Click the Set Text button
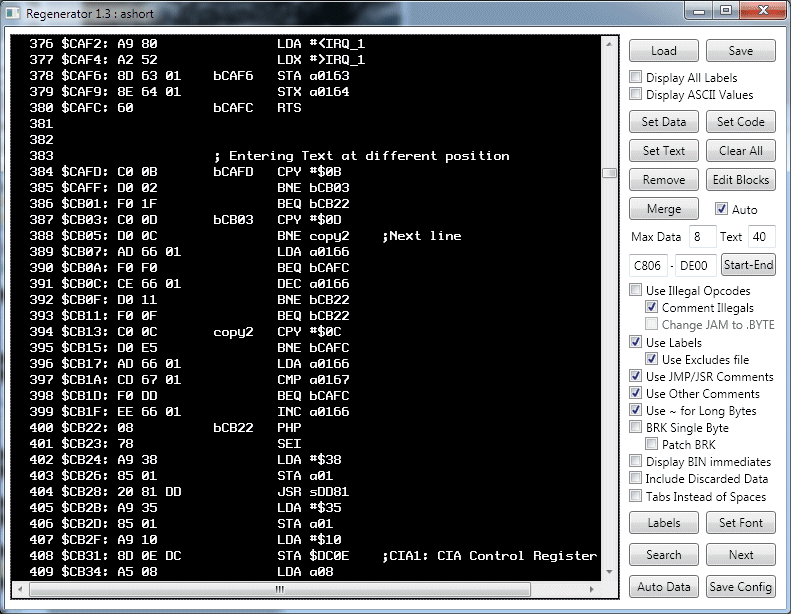Viewport: 791px width, 614px height. [663, 150]
